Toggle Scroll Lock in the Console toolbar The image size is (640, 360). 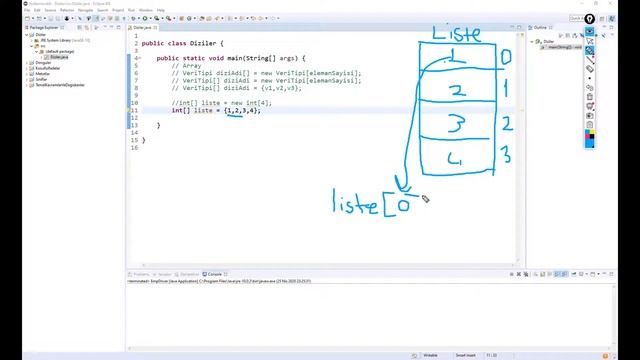542,274
